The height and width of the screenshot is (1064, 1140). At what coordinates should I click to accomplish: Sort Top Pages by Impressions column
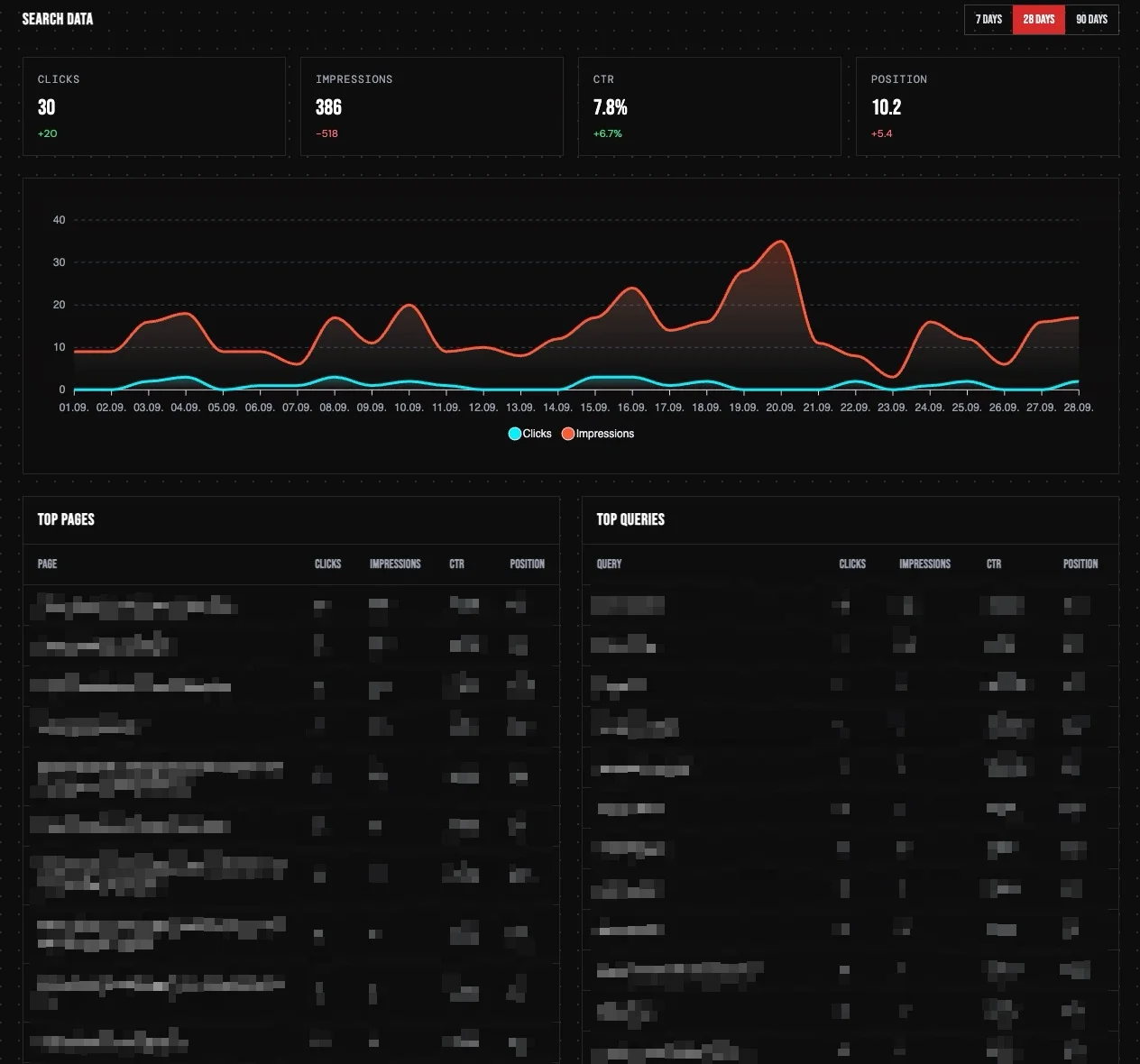(x=395, y=564)
